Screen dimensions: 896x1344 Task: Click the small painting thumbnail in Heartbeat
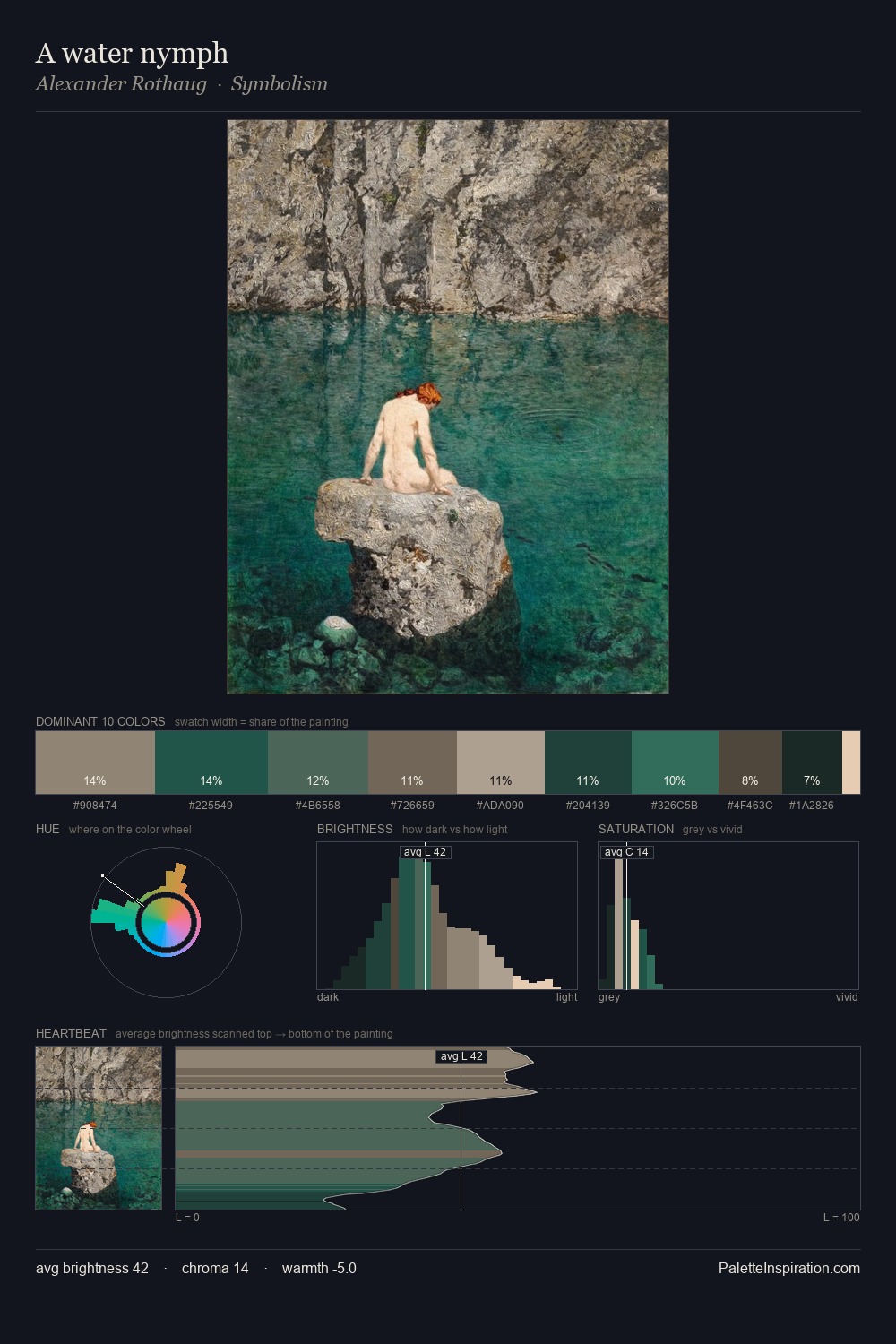point(99,1128)
